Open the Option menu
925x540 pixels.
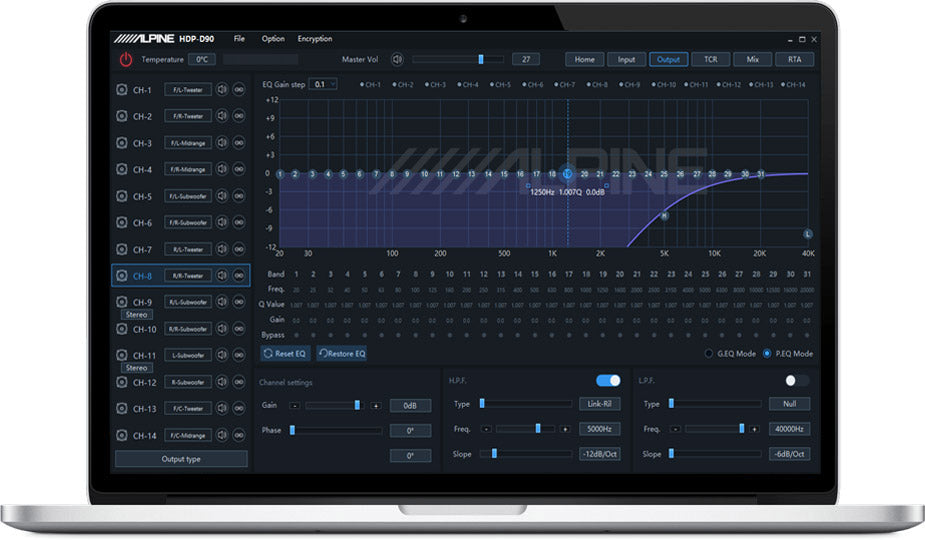273,39
